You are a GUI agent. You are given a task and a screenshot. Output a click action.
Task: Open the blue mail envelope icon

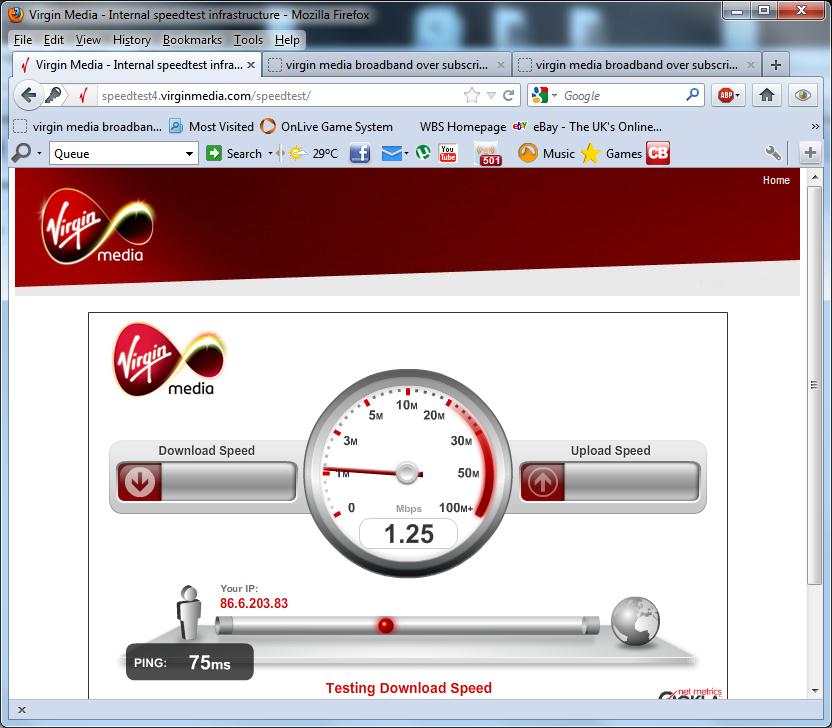pos(392,153)
